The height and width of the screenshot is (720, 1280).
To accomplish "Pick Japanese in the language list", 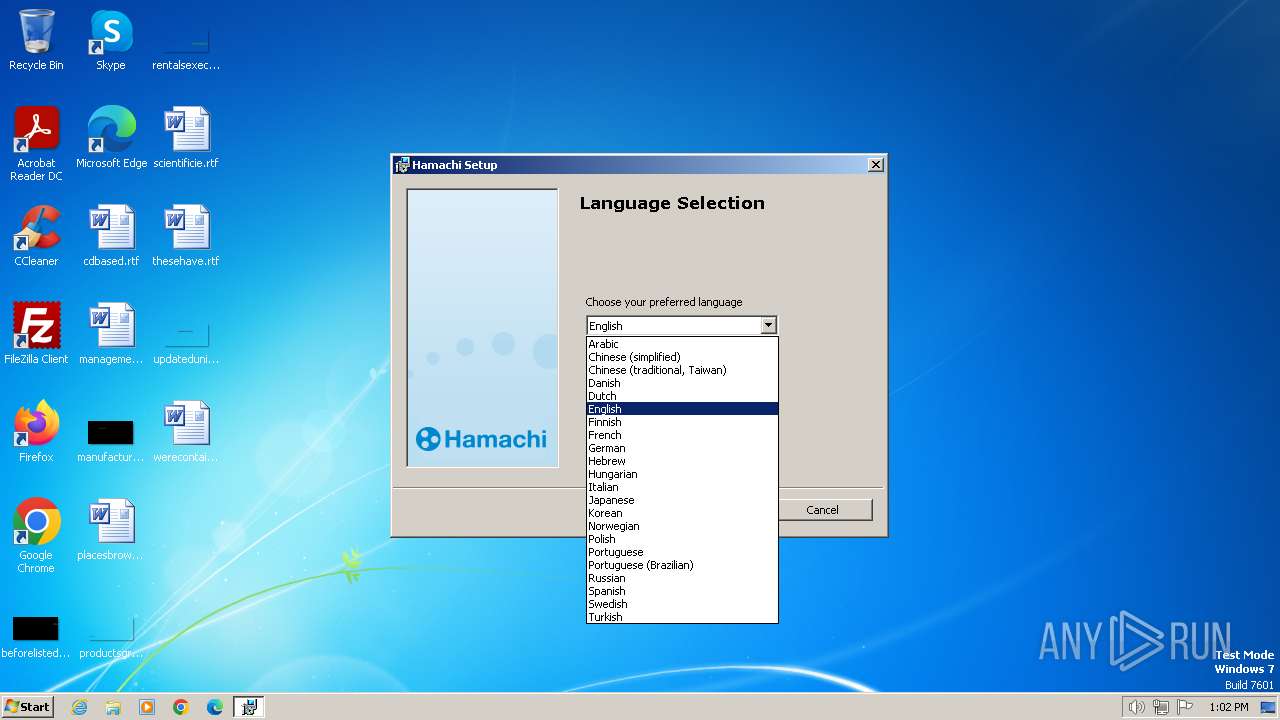I will pyautogui.click(x=682, y=500).
